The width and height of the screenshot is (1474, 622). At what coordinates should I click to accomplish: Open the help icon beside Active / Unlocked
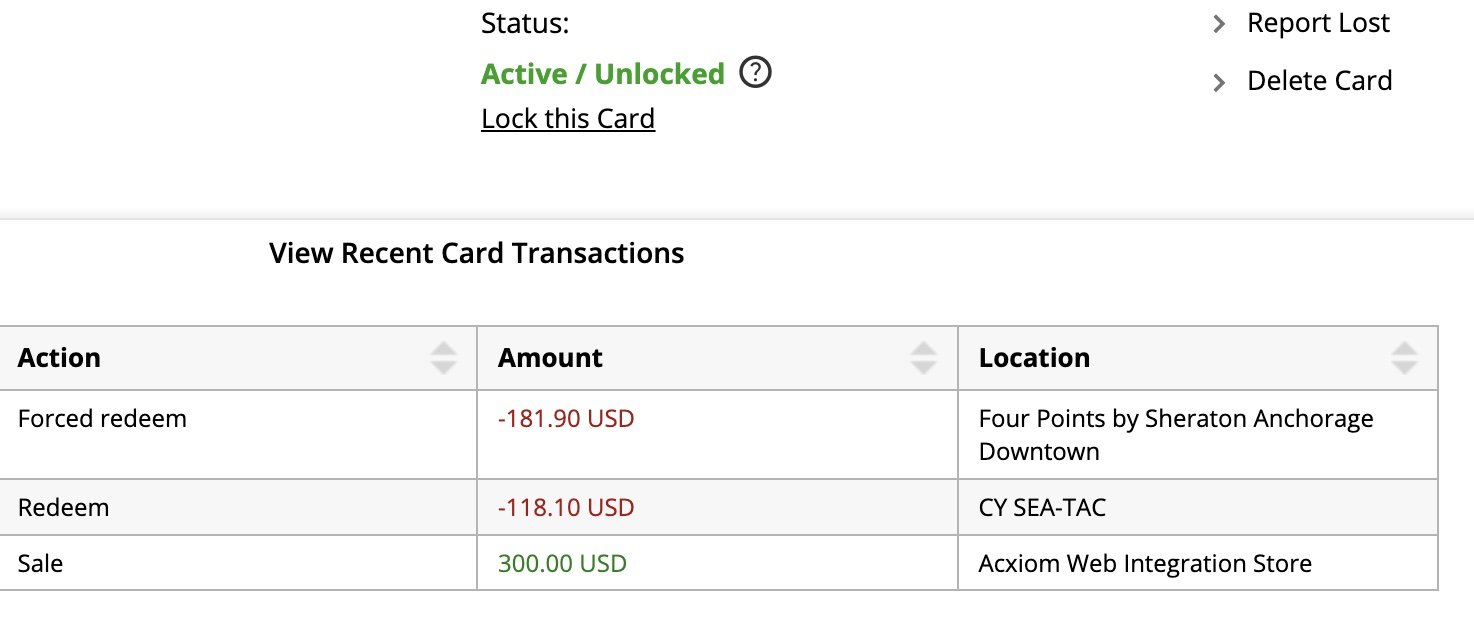(756, 73)
